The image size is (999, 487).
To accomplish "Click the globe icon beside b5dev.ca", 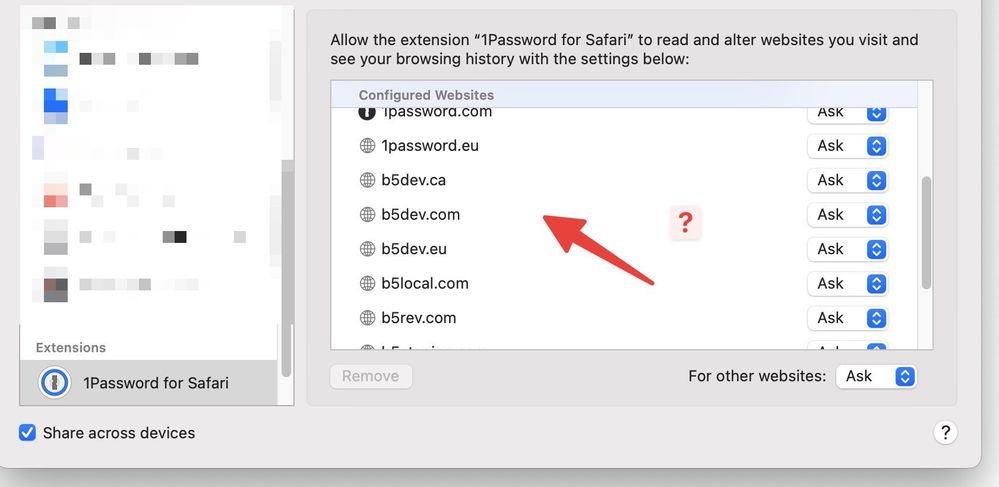I will (x=367, y=180).
